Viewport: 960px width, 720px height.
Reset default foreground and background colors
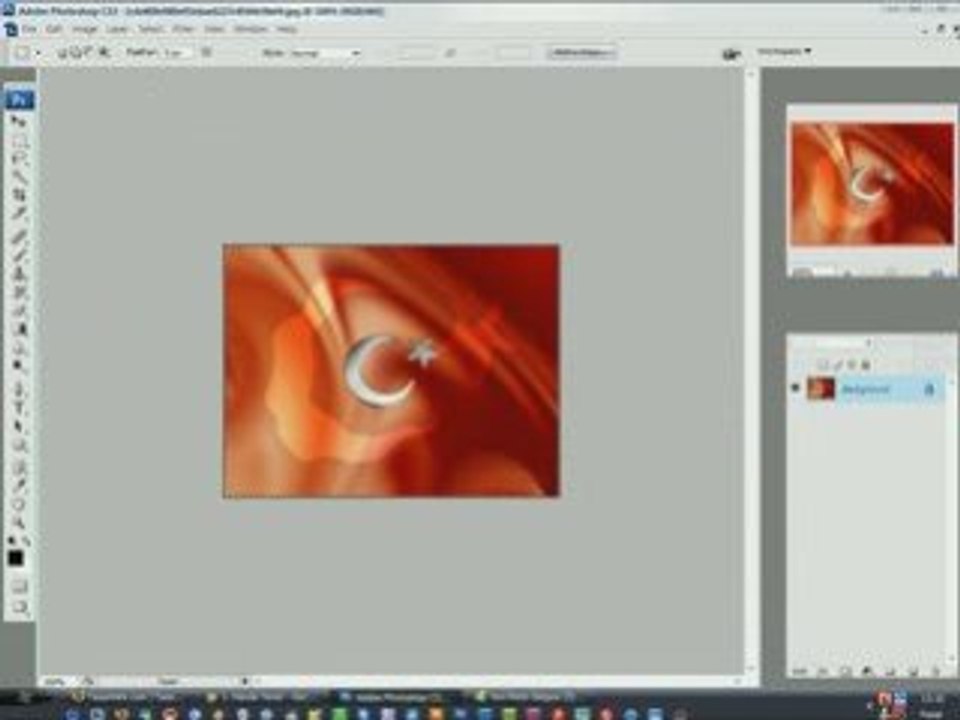(x=12, y=541)
